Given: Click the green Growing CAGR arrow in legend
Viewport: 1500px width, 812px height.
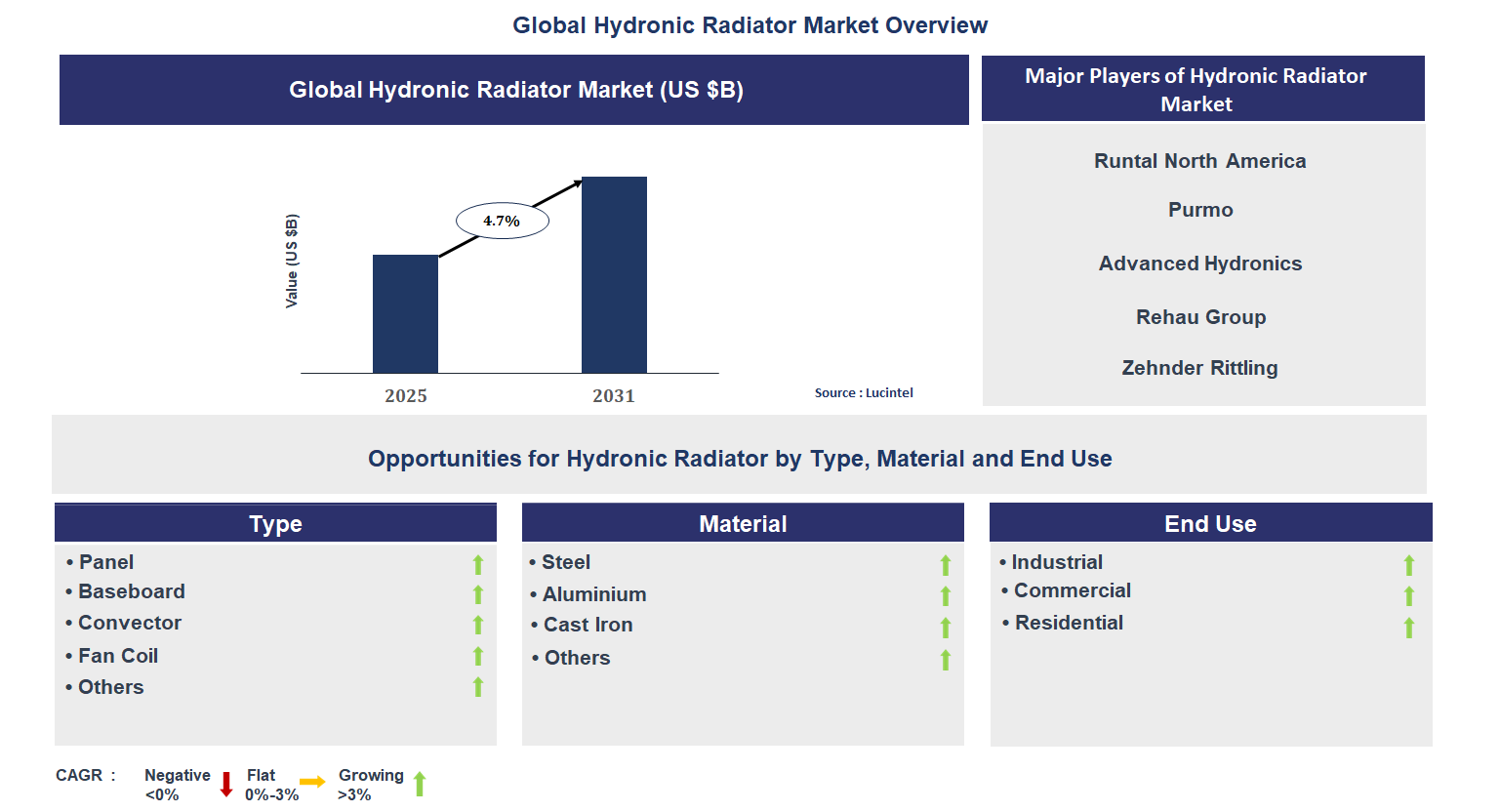Looking at the screenshot, I should 420,784.
